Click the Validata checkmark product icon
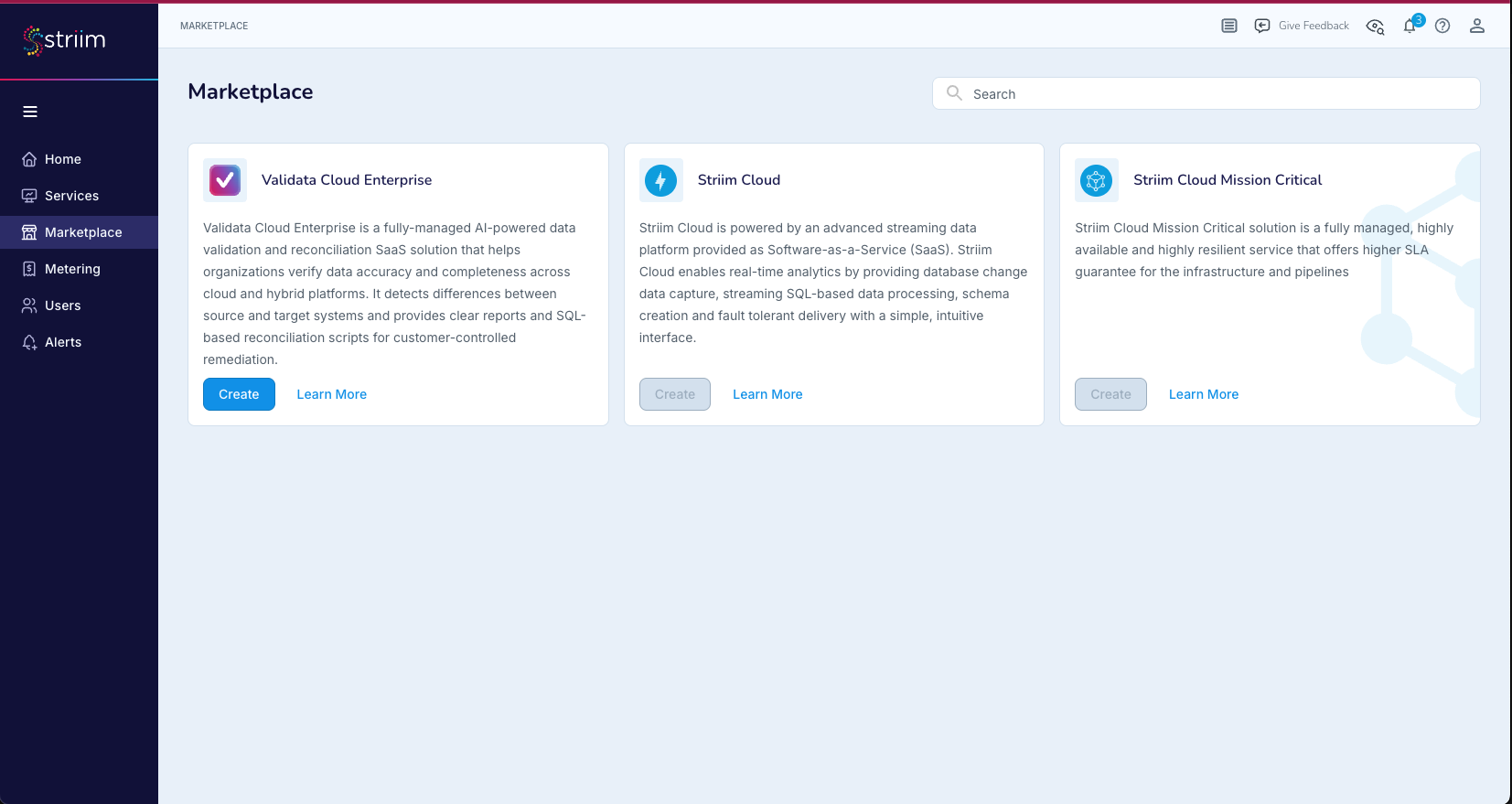The height and width of the screenshot is (804, 1512). [225, 180]
